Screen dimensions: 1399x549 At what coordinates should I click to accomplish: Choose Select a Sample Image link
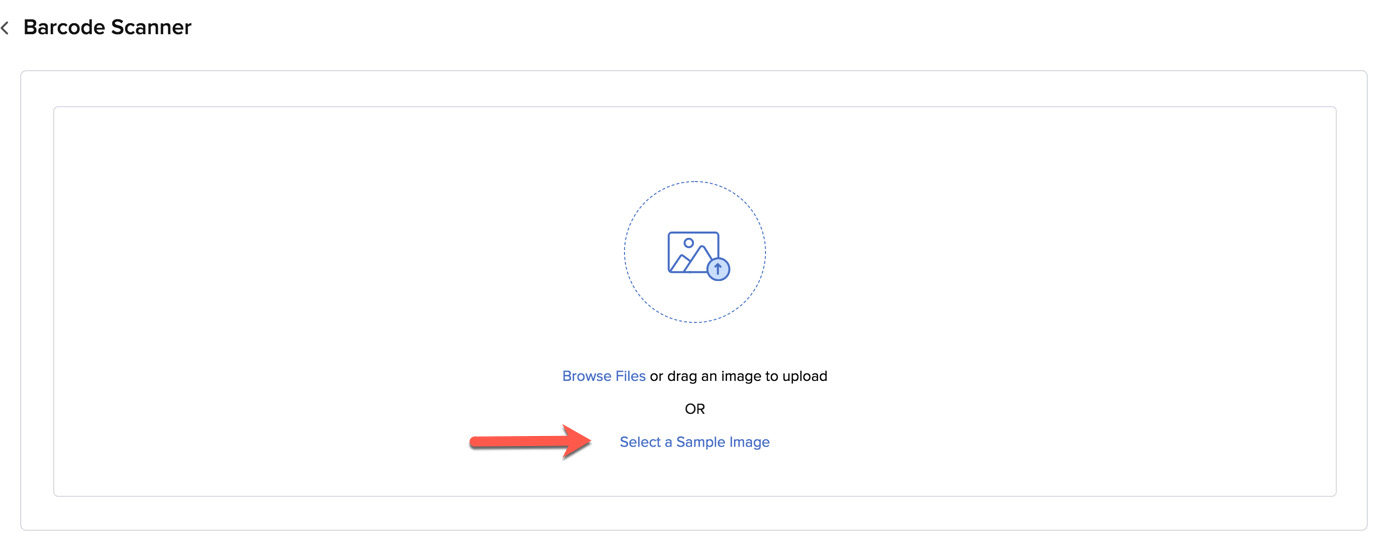(694, 442)
